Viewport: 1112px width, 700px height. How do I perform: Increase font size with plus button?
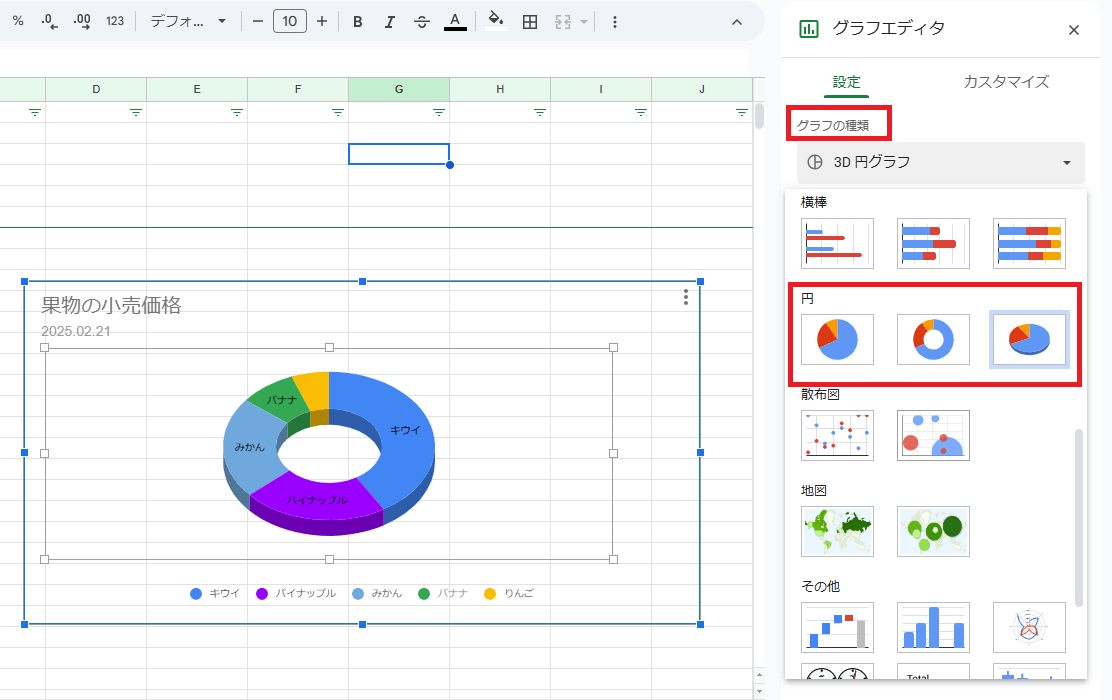pyautogui.click(x=322, y=21)
